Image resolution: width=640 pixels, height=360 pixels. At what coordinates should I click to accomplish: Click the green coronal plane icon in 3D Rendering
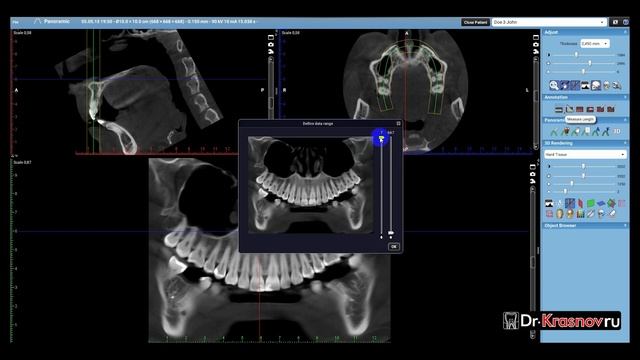591,203
